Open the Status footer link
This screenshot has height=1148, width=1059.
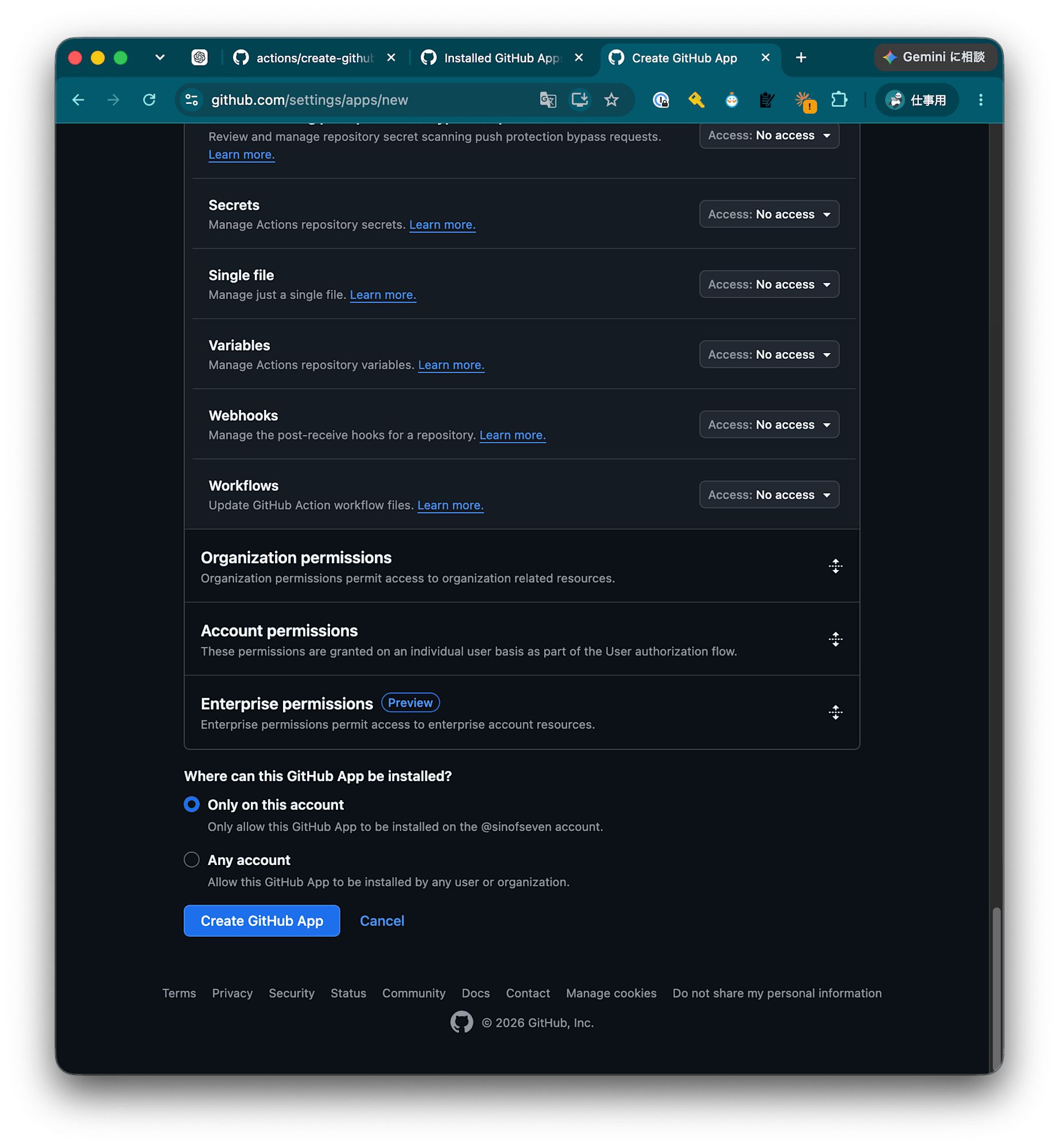[348, 992]
